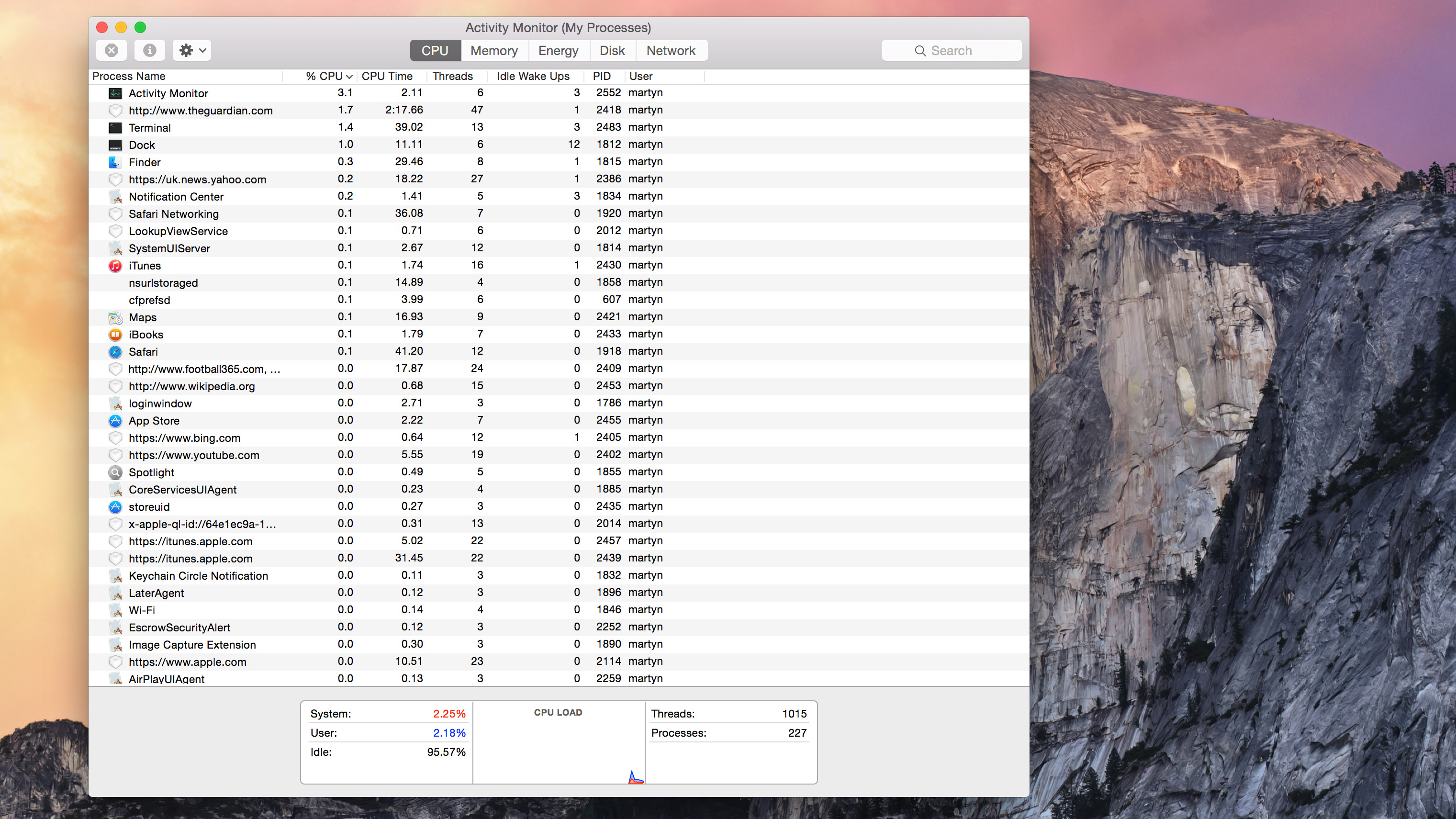Click the System 2.25% value

point(449,714)
